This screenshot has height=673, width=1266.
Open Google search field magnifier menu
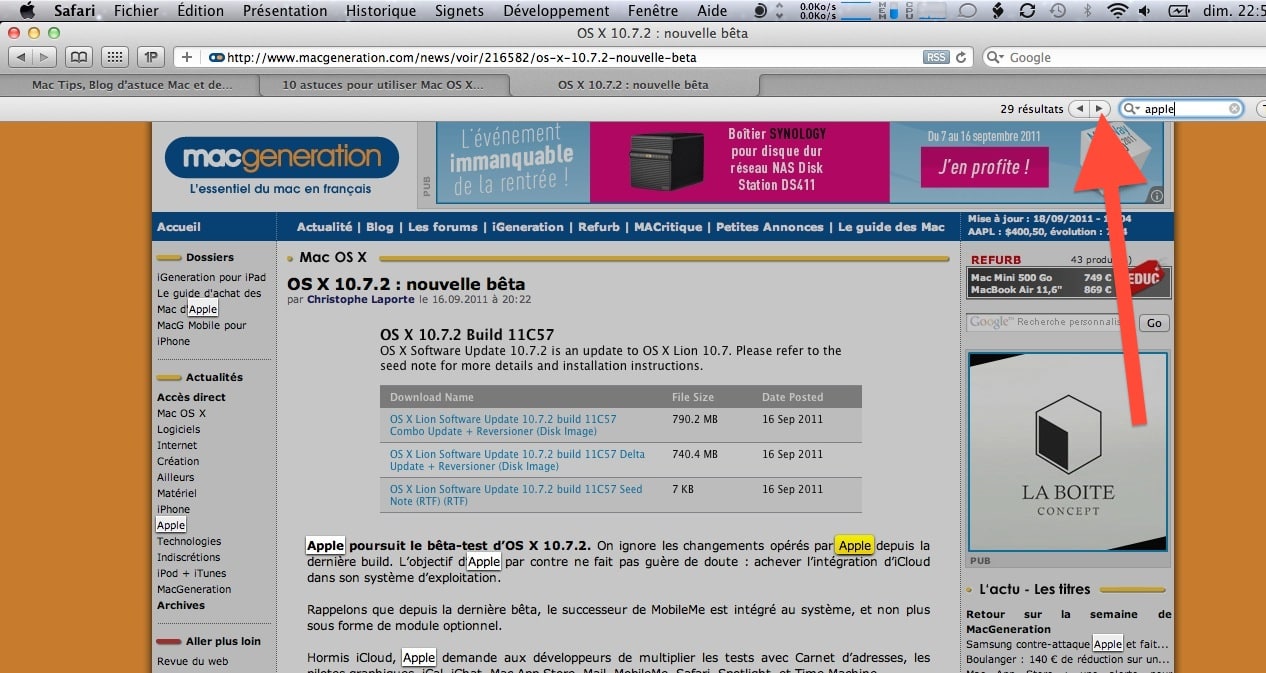click(x=997, y=57)
